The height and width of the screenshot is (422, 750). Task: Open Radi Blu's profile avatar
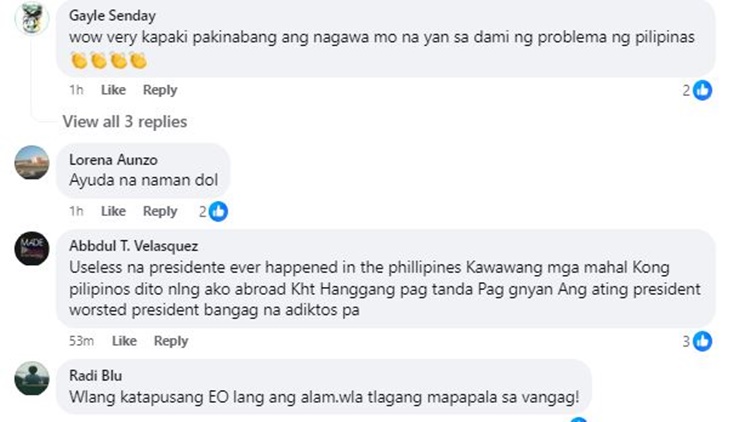[32, 378]
